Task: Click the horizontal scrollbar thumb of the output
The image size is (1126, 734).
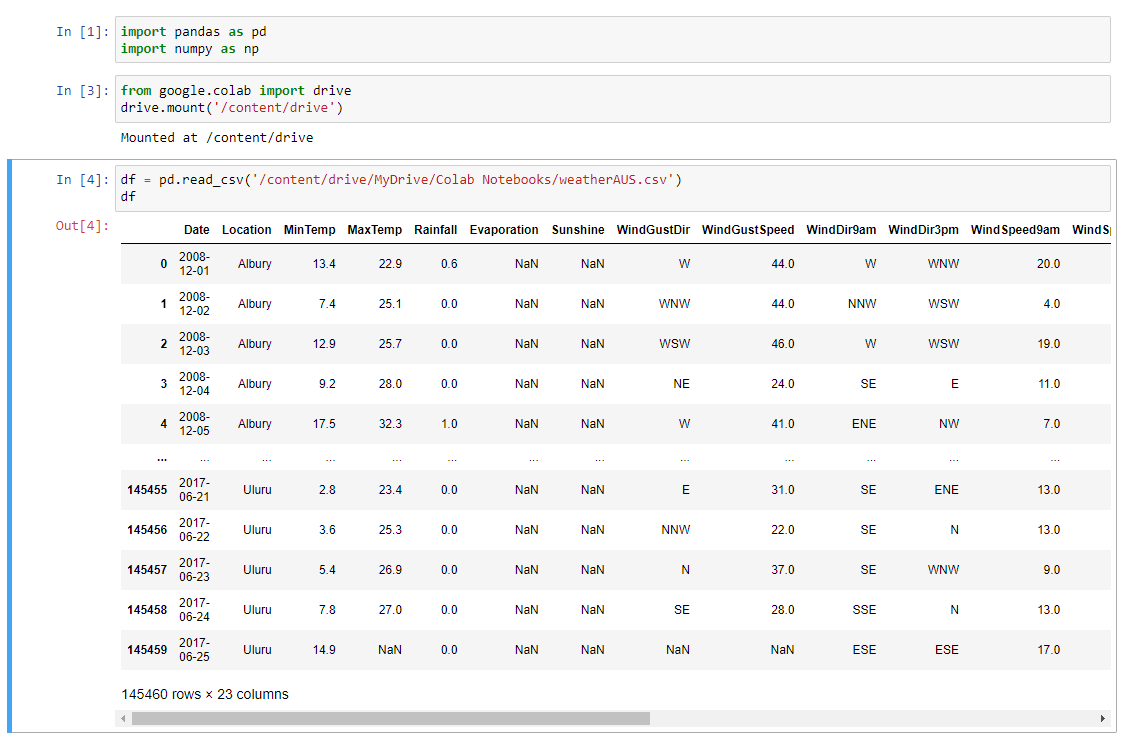Action: [391, 718]
